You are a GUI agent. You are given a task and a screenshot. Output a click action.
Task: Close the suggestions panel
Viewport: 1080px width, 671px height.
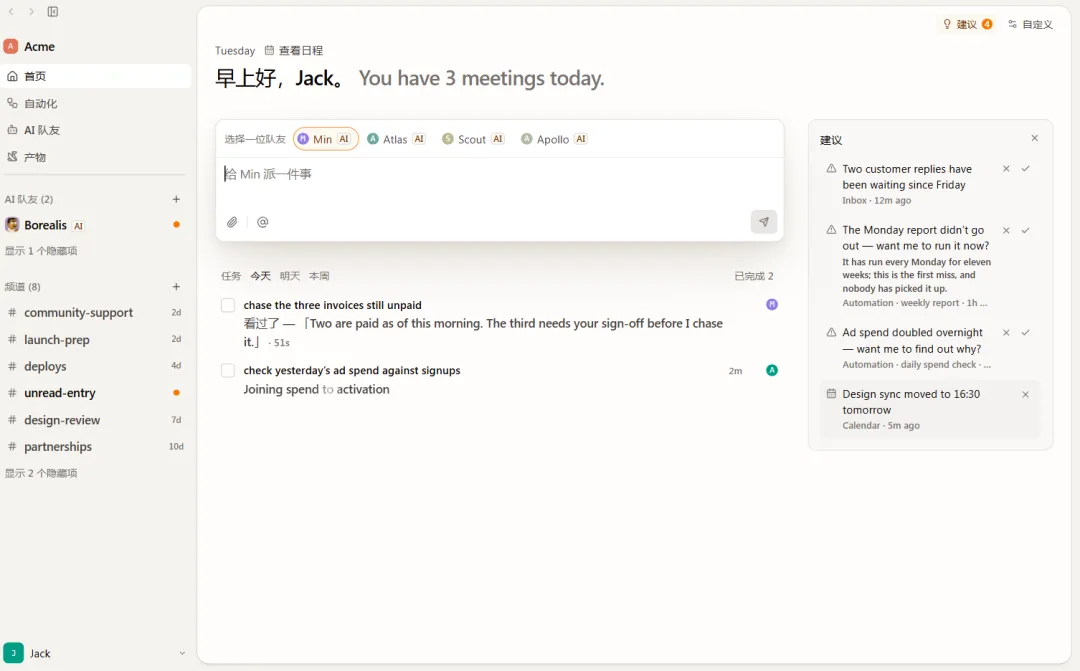pos(1035,138)
